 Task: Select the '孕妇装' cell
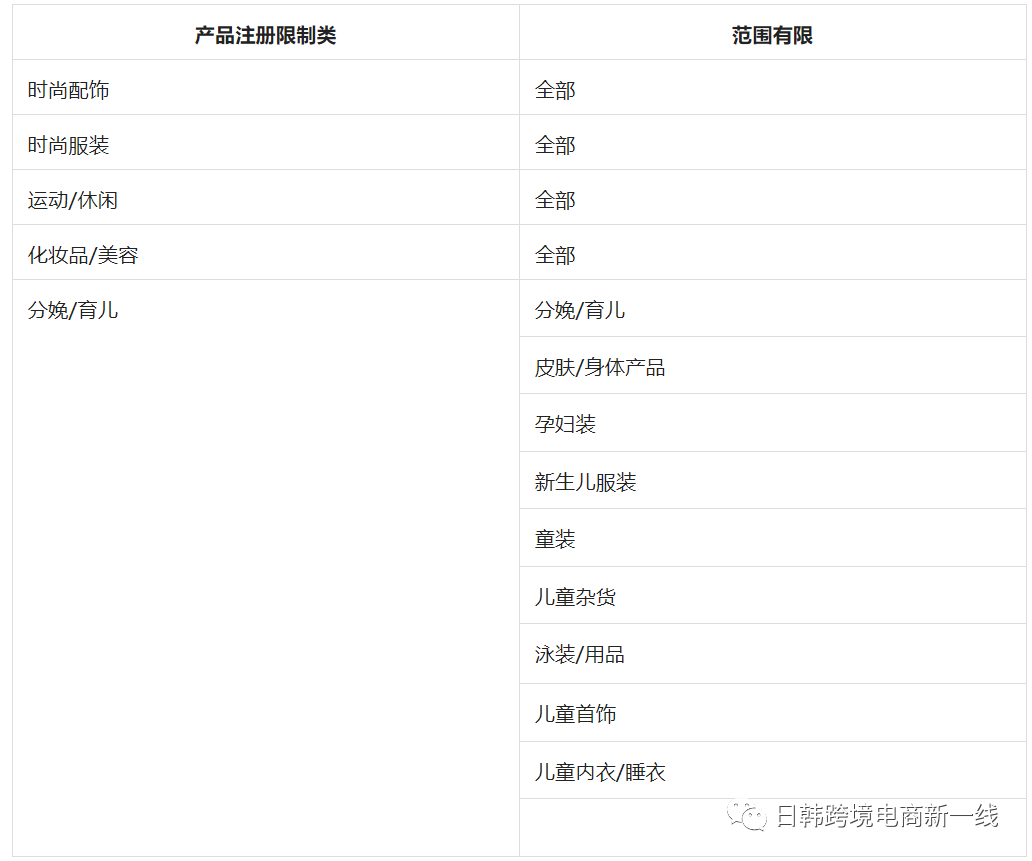(773, 423)
